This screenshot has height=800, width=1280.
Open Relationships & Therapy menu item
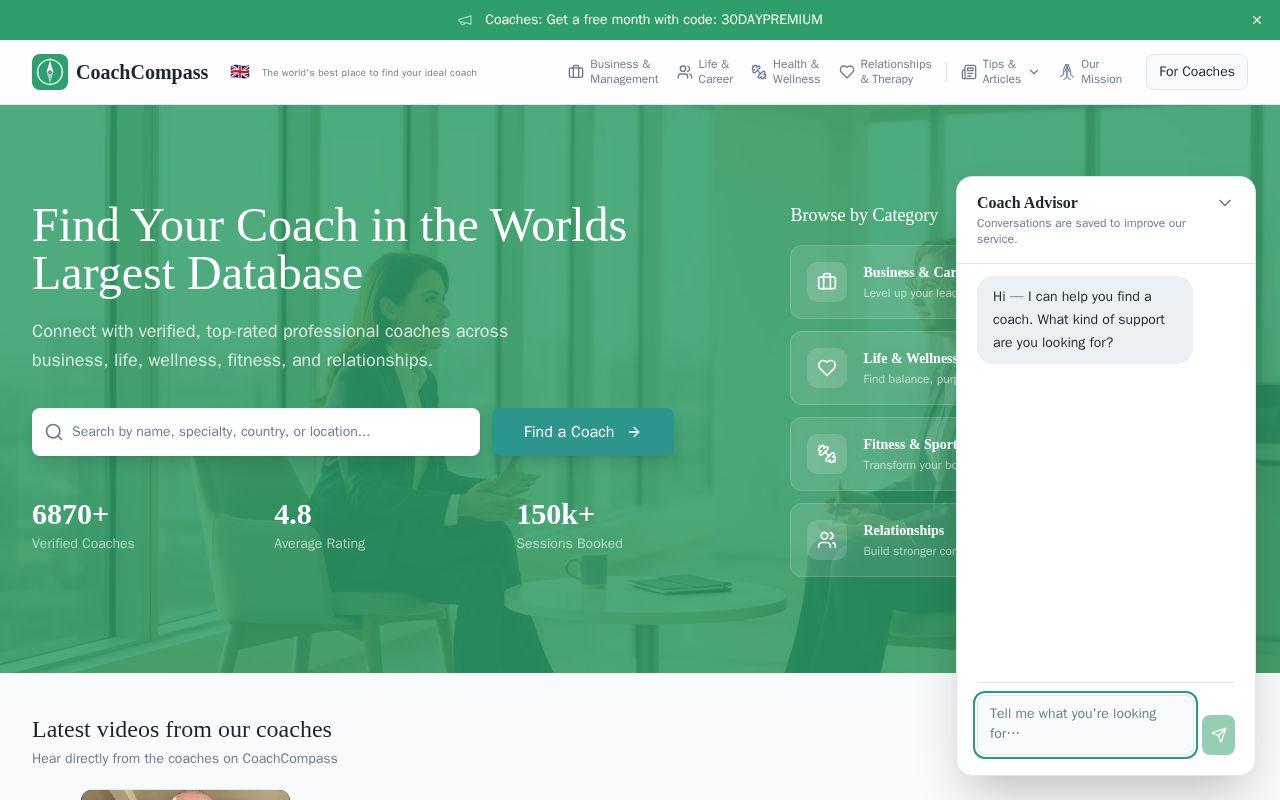tap(885, 72)
